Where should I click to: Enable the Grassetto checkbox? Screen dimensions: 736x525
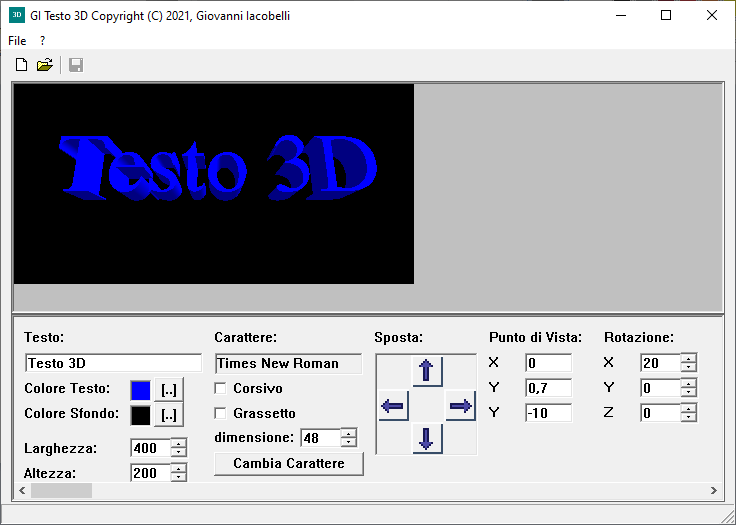tap(220, 413)
